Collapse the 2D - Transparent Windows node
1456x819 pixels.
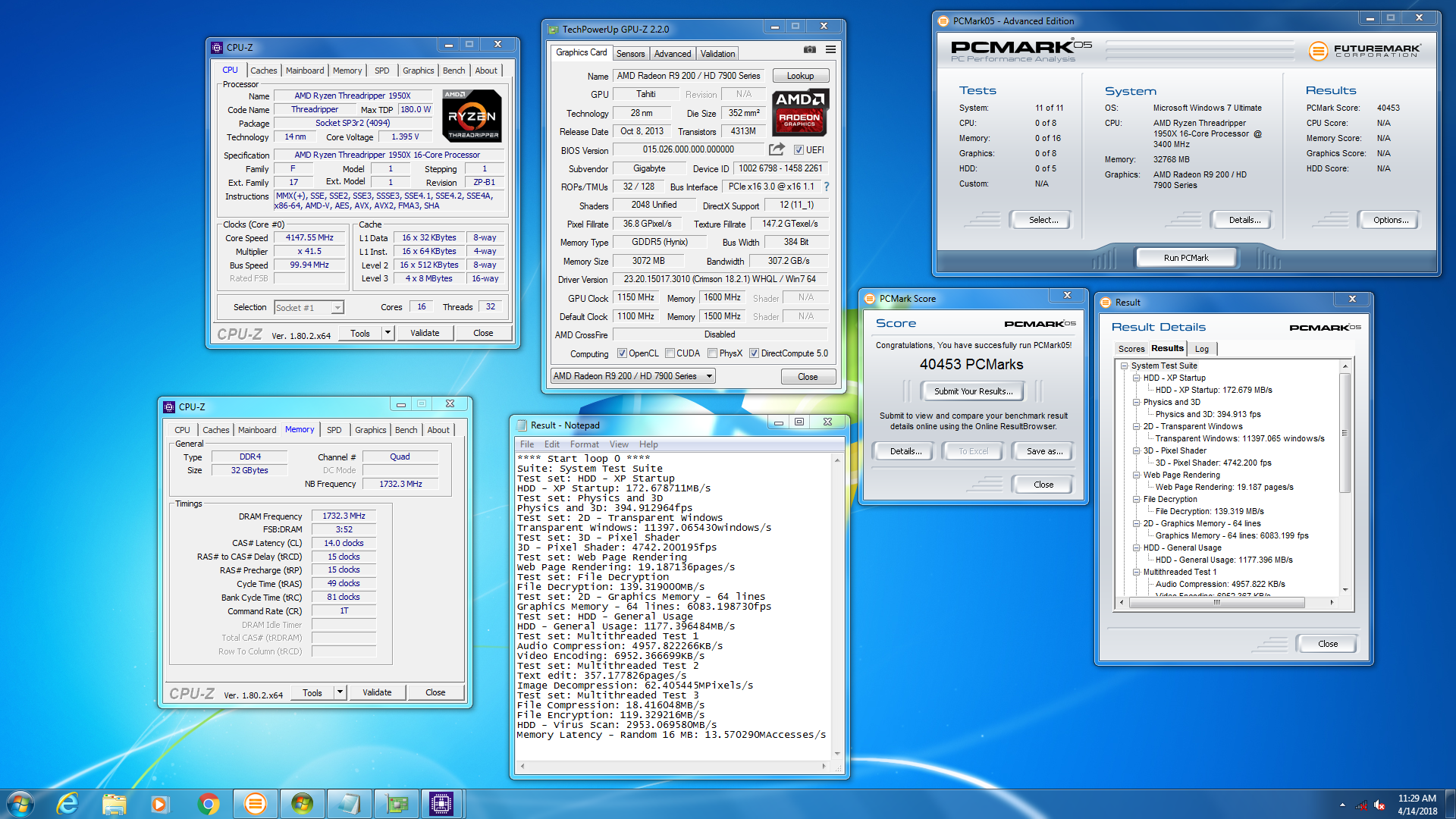pyautogui.click(x=1137, y=426)
